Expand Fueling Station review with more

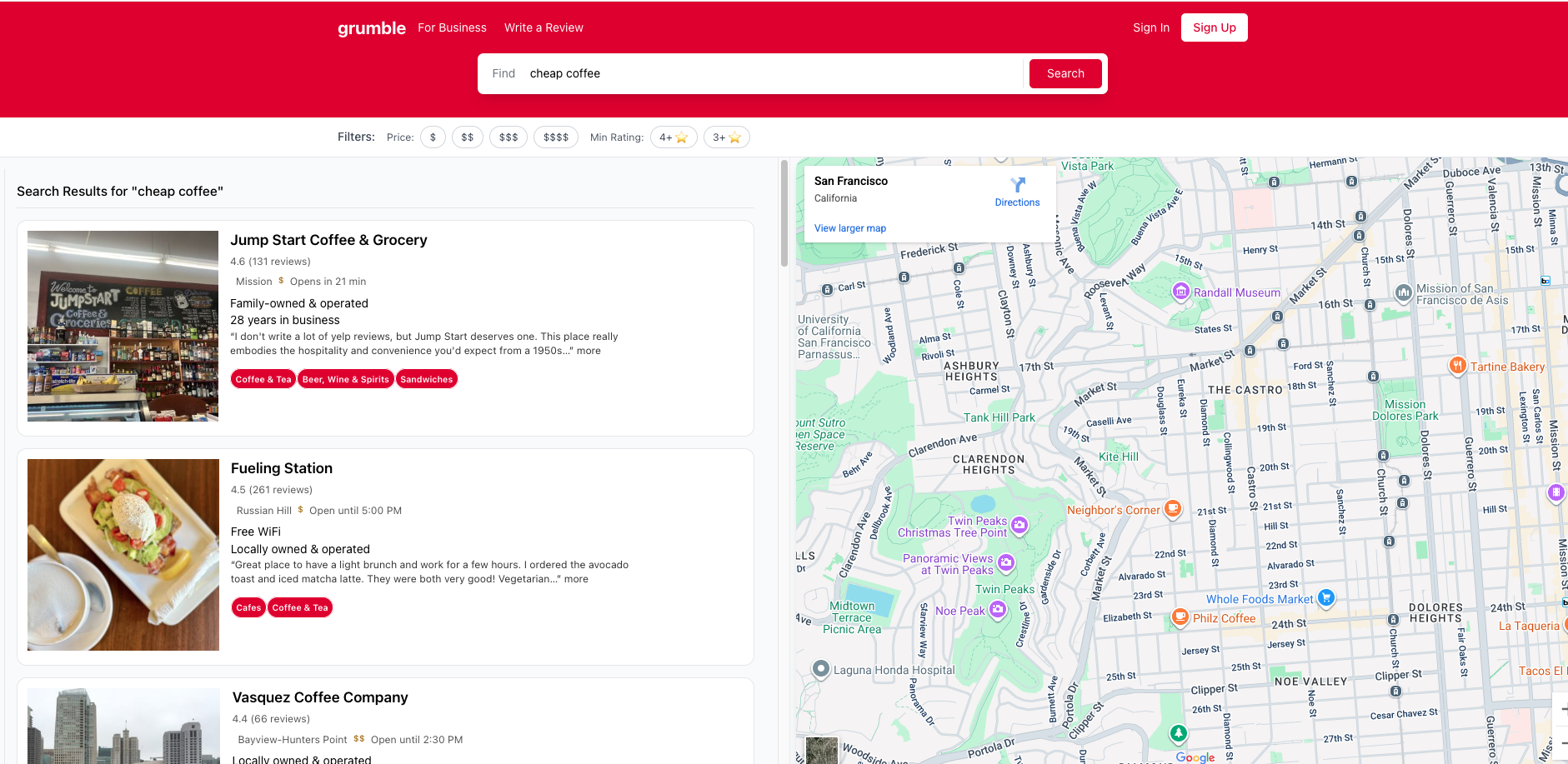coord(576,579)
